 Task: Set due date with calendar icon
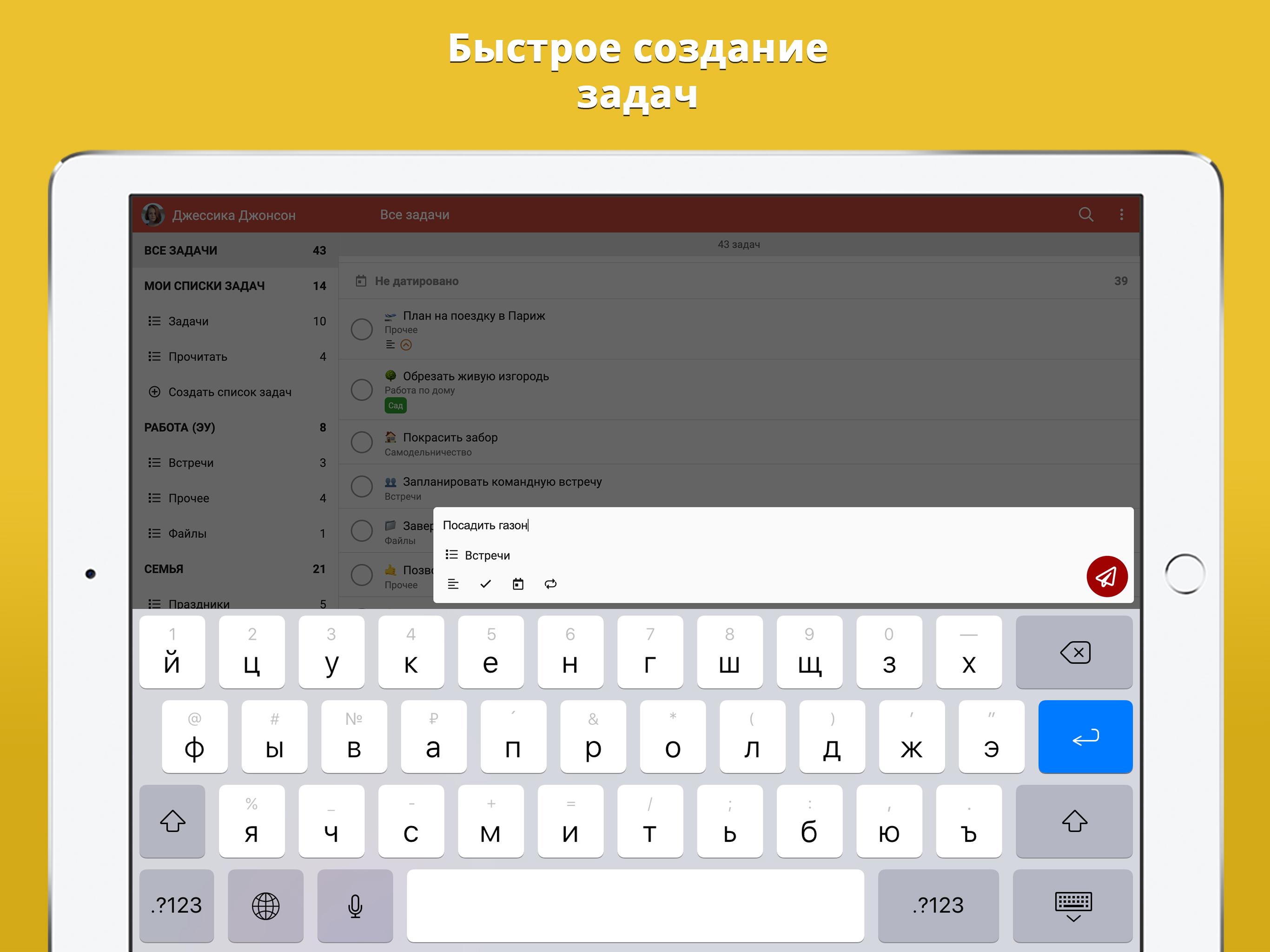(x=518, y=584)
